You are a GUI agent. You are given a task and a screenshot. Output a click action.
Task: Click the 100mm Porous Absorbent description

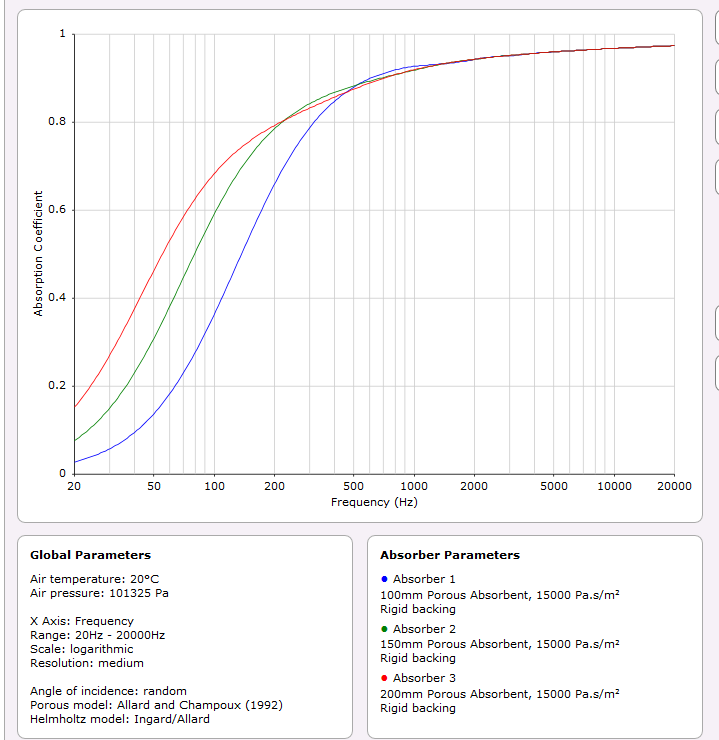499,594
